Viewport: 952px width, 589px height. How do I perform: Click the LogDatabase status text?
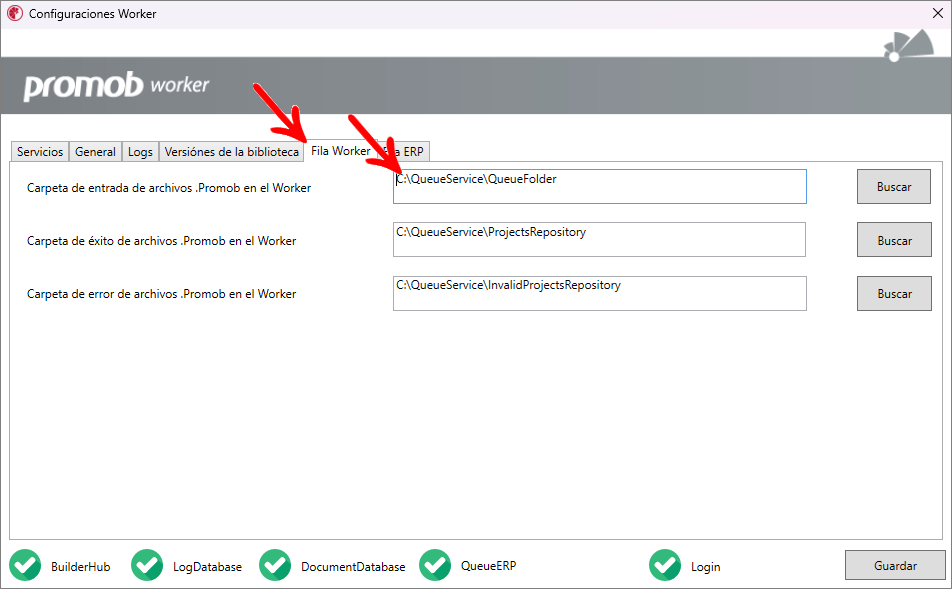(x=207, y=567)
